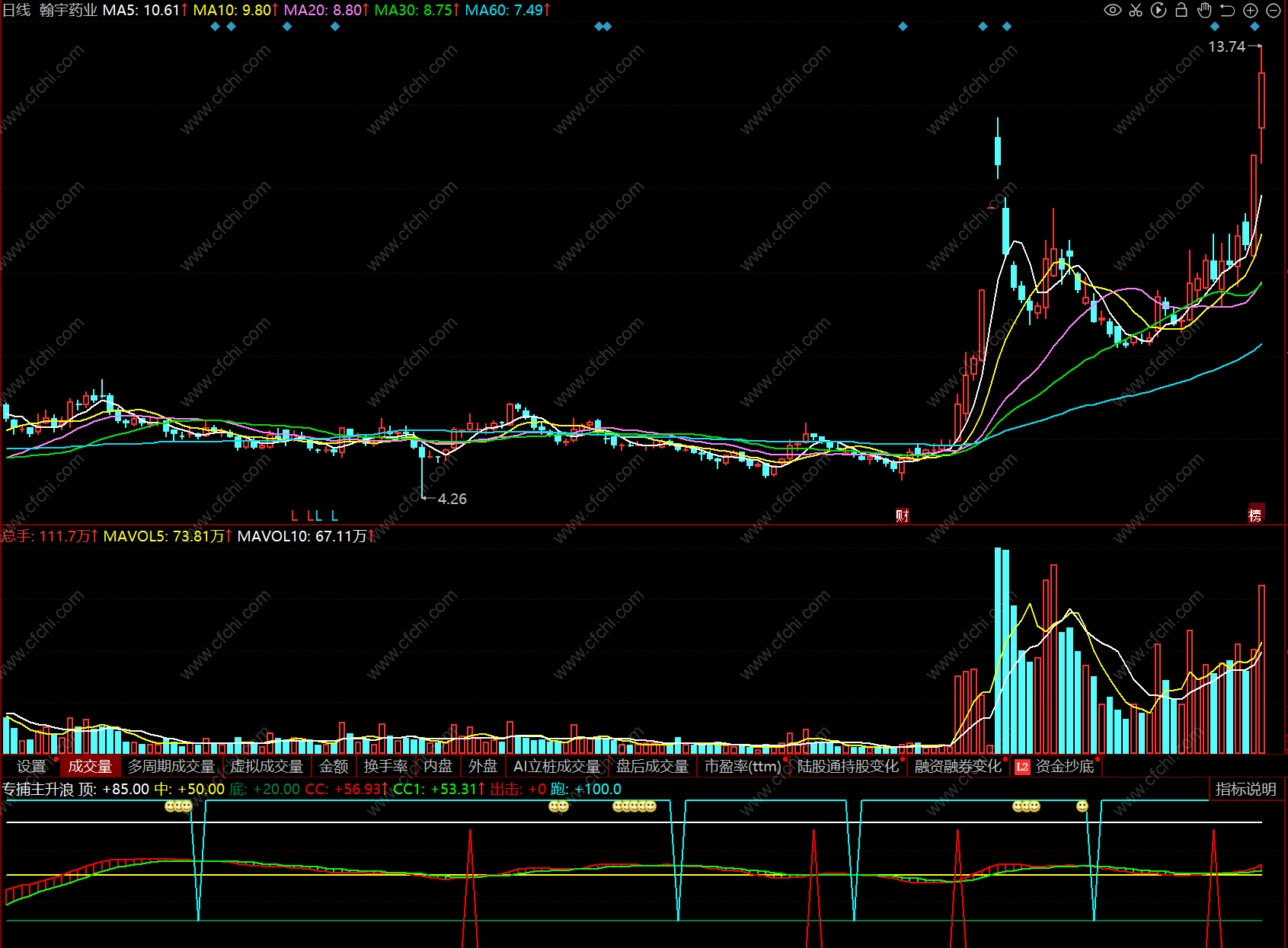The height and width of the screenshot is (948, 1288).
Task: Open the 设置 settings tab
Action: [x=32, y=766]
